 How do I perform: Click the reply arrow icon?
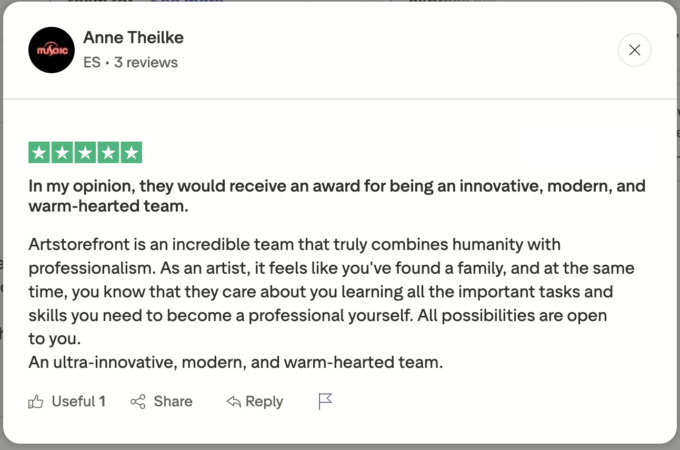[233, 401]
